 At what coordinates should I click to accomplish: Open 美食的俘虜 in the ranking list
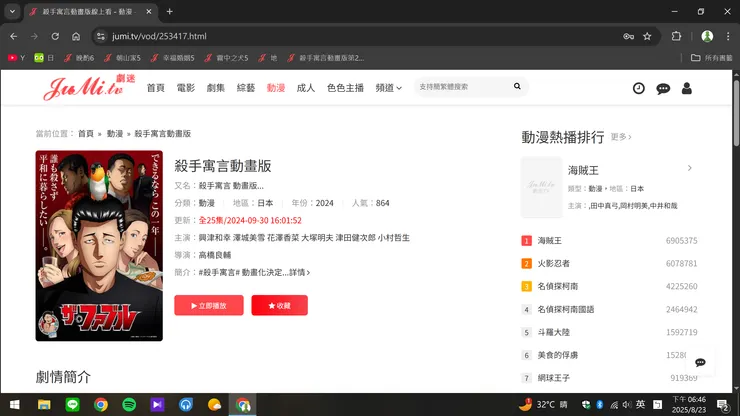pos(557,355)
